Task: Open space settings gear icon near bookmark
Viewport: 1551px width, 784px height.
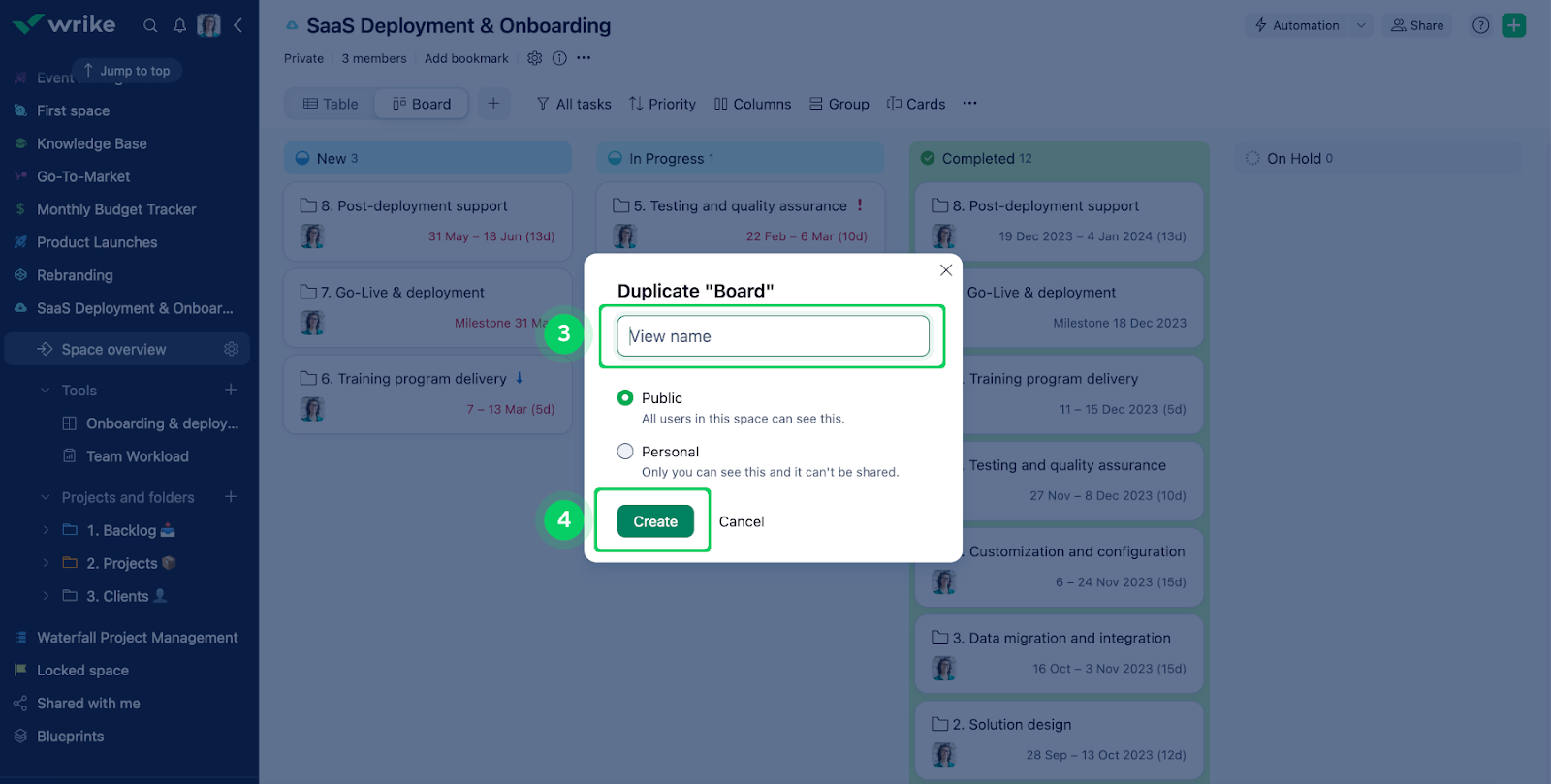Action: (x=534, y=58)
